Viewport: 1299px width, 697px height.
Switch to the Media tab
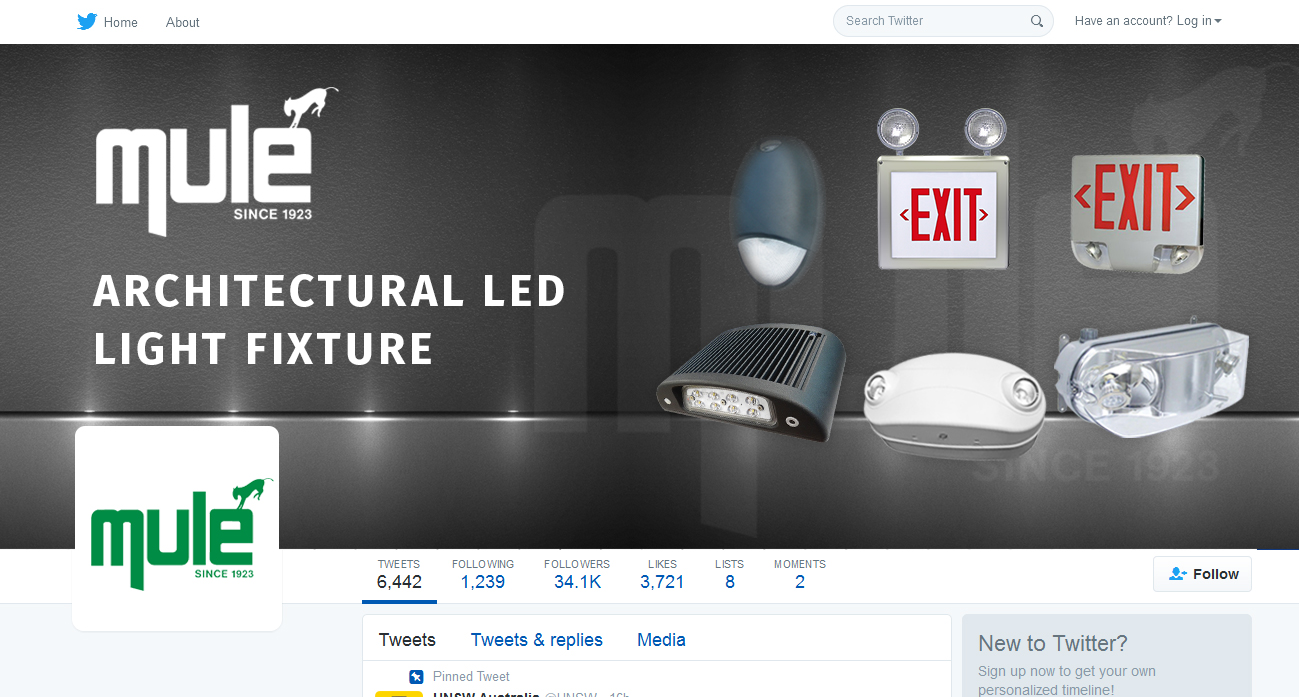(661, 640)
